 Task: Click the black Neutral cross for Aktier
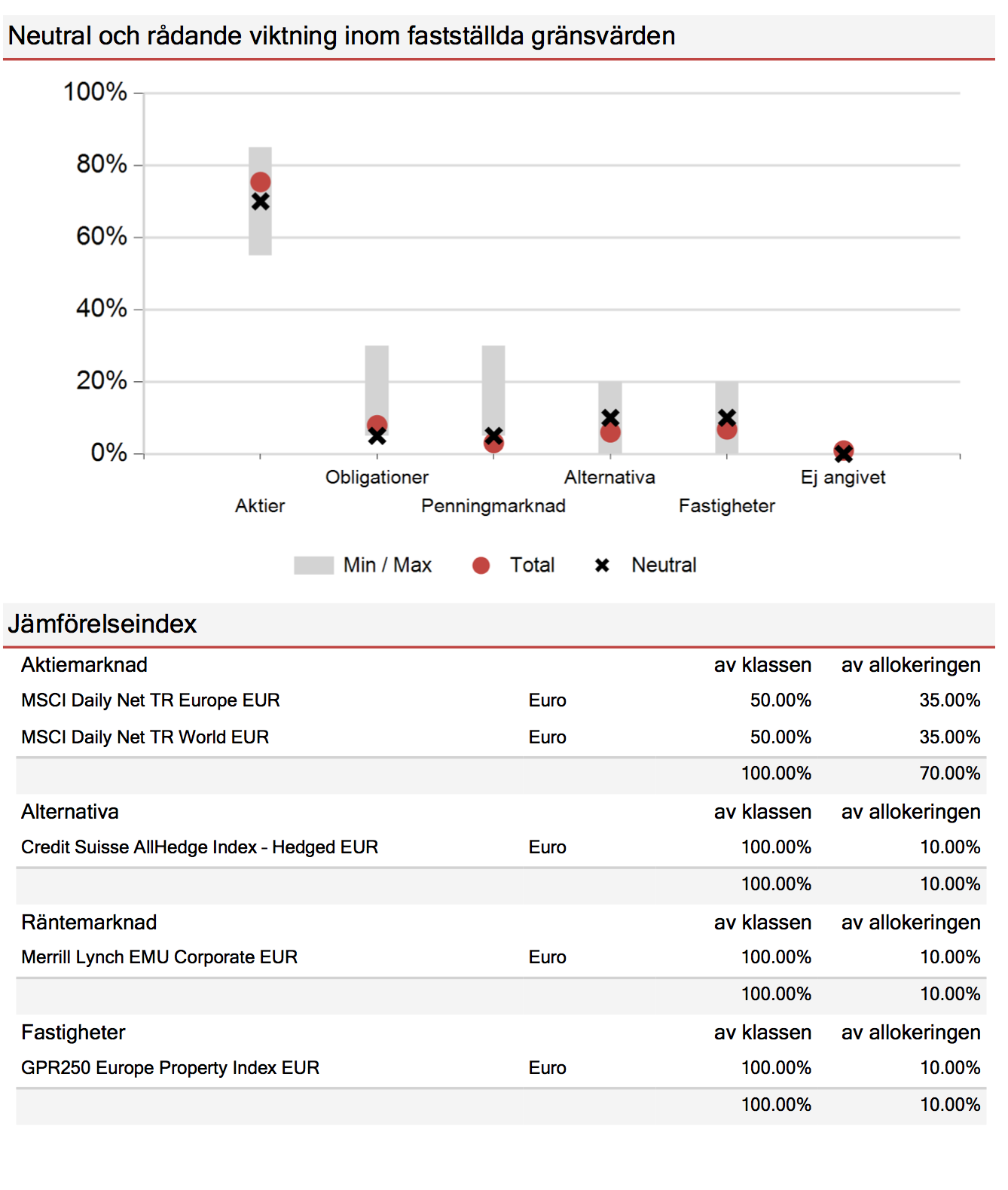click(260, 202)
